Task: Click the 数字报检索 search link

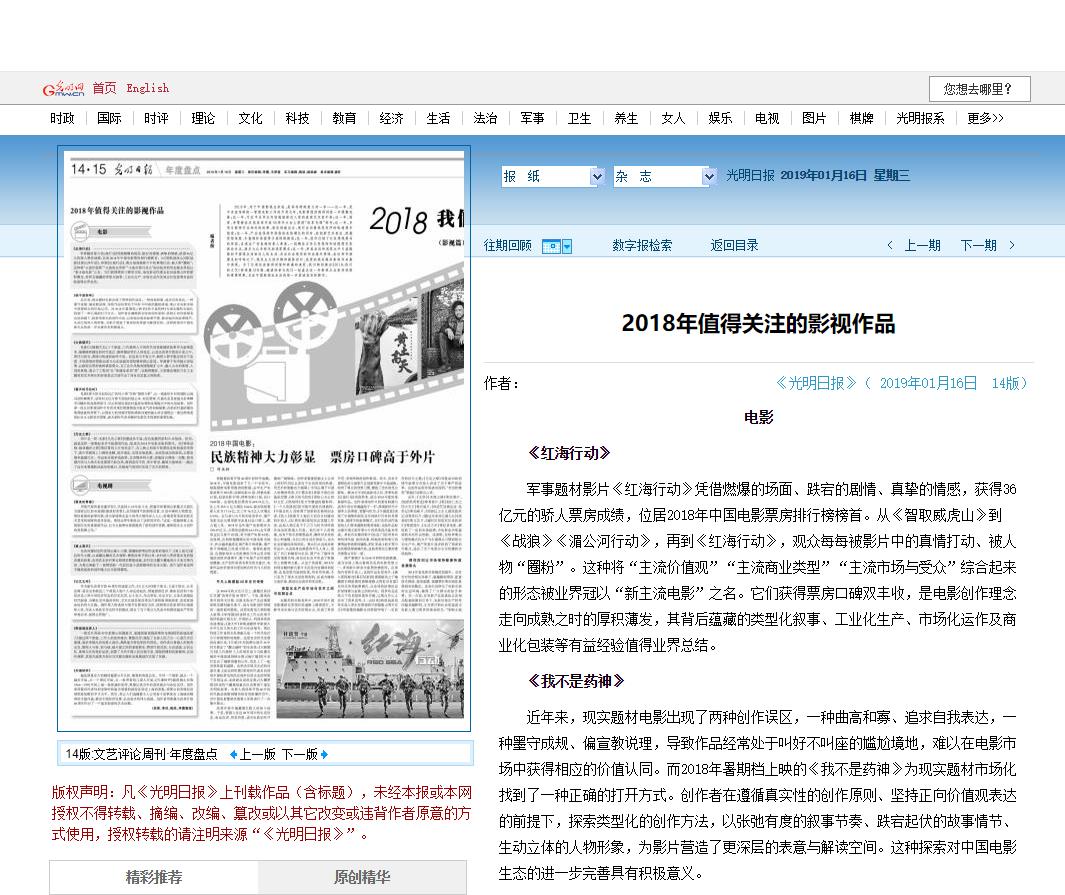Action: pos(642,246)
